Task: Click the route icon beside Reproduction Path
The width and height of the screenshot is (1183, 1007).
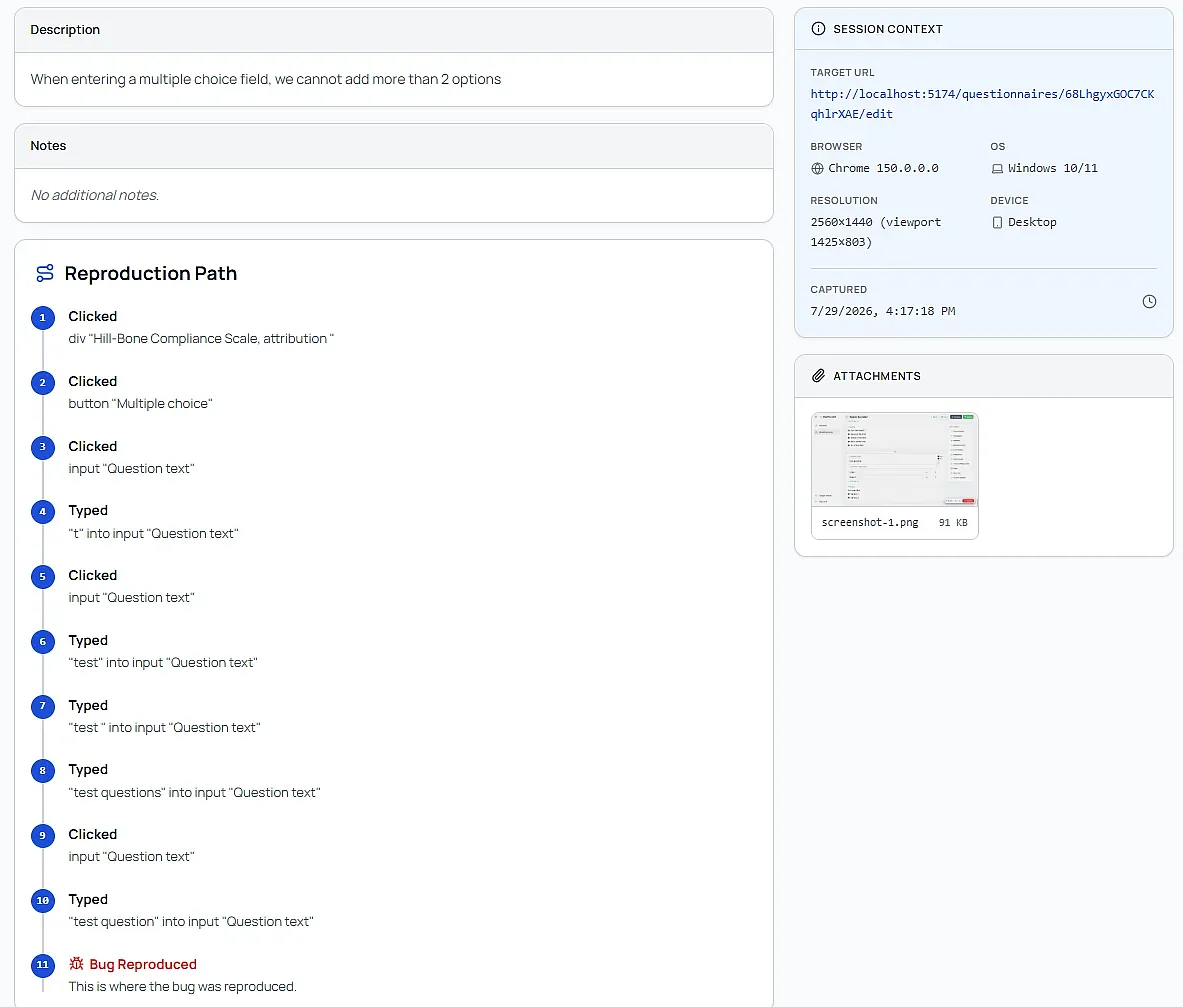Action: click(x=45, y=273)
